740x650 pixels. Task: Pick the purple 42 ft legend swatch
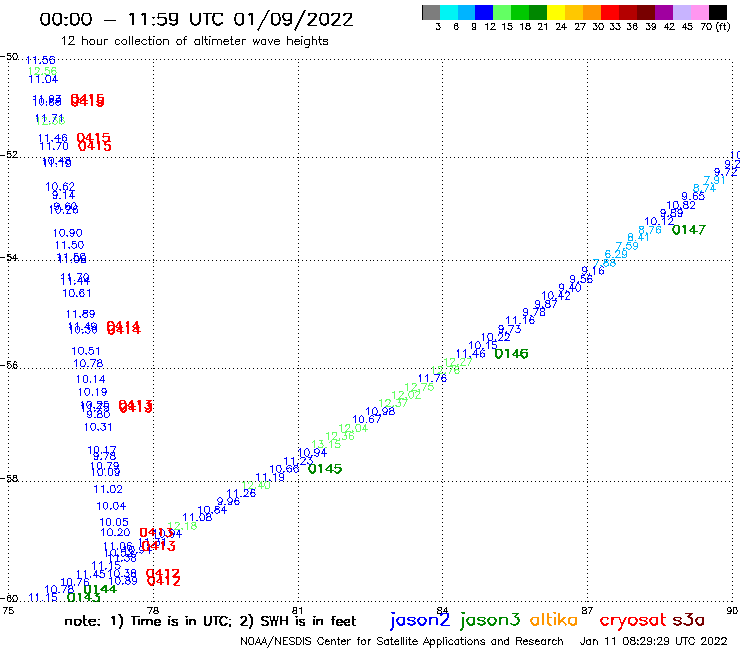[664, 12]
